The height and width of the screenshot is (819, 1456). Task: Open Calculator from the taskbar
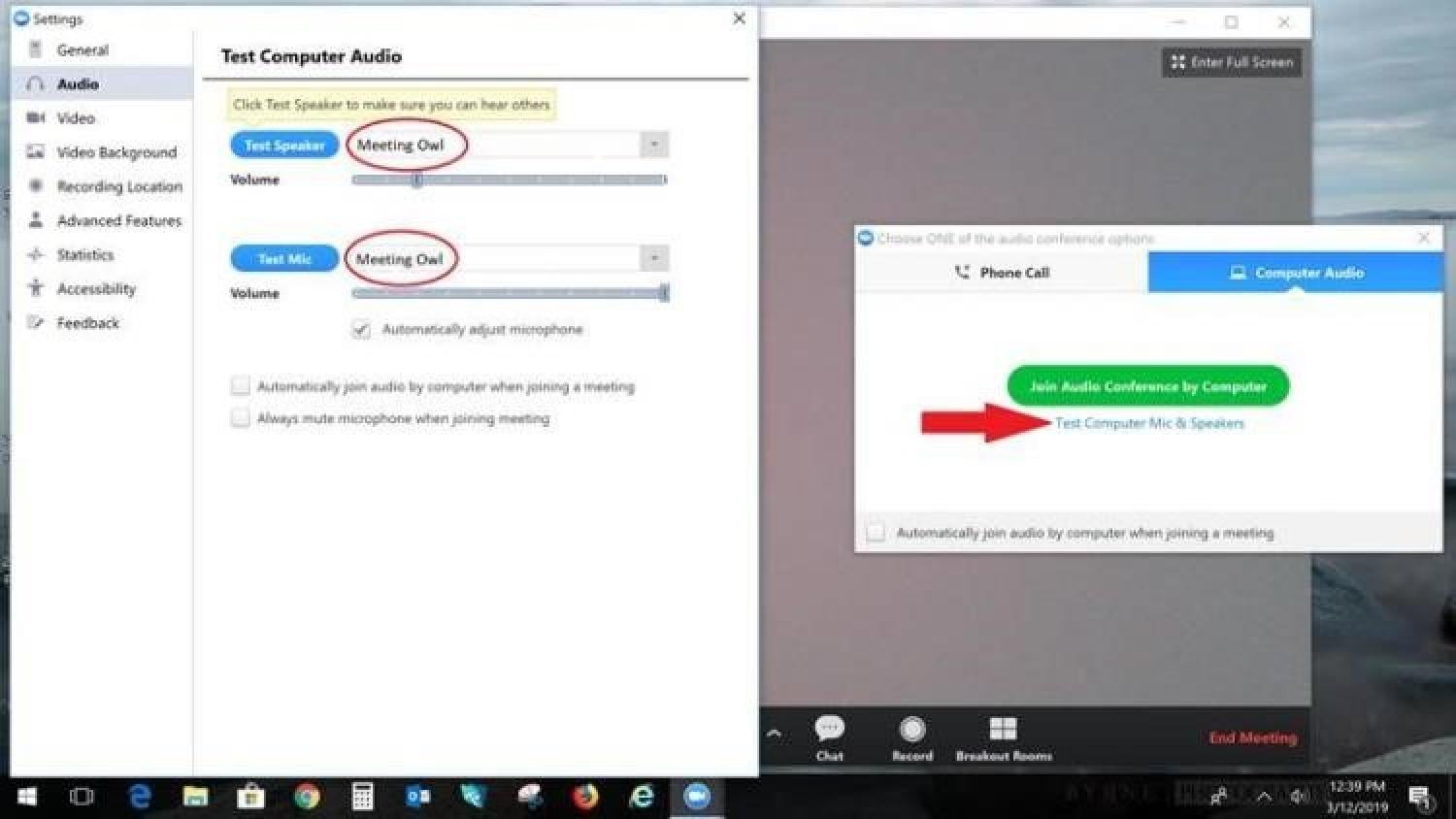[x=362, y=797]
